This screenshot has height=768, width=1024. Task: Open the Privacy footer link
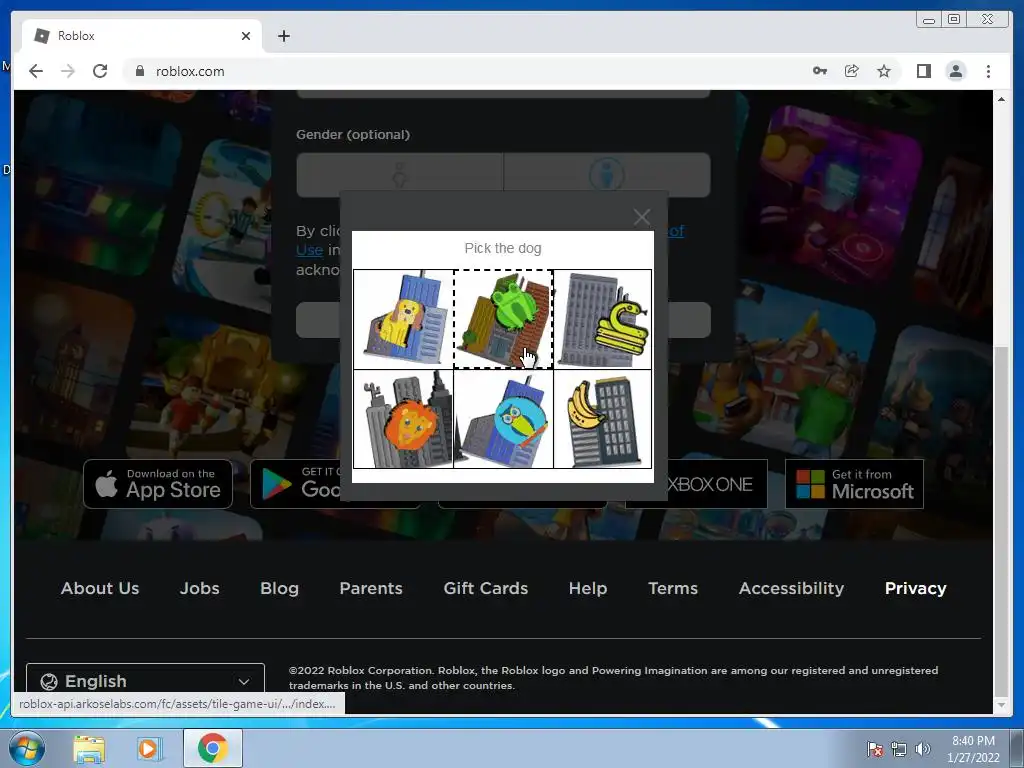pyautogui.click(x=916, y=588)
